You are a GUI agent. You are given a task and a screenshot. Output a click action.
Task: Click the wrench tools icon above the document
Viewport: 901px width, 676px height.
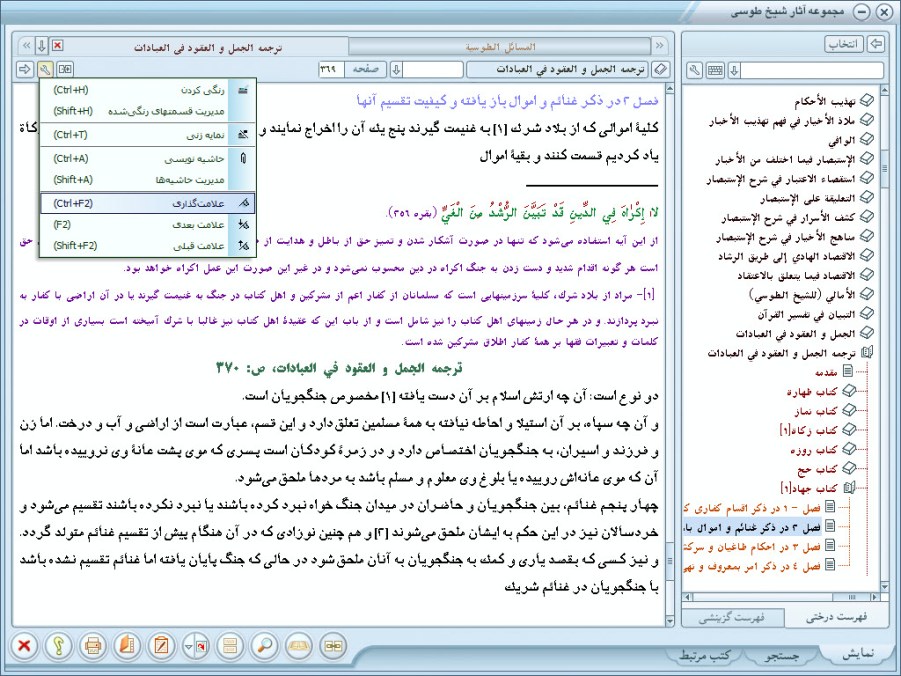45,70
